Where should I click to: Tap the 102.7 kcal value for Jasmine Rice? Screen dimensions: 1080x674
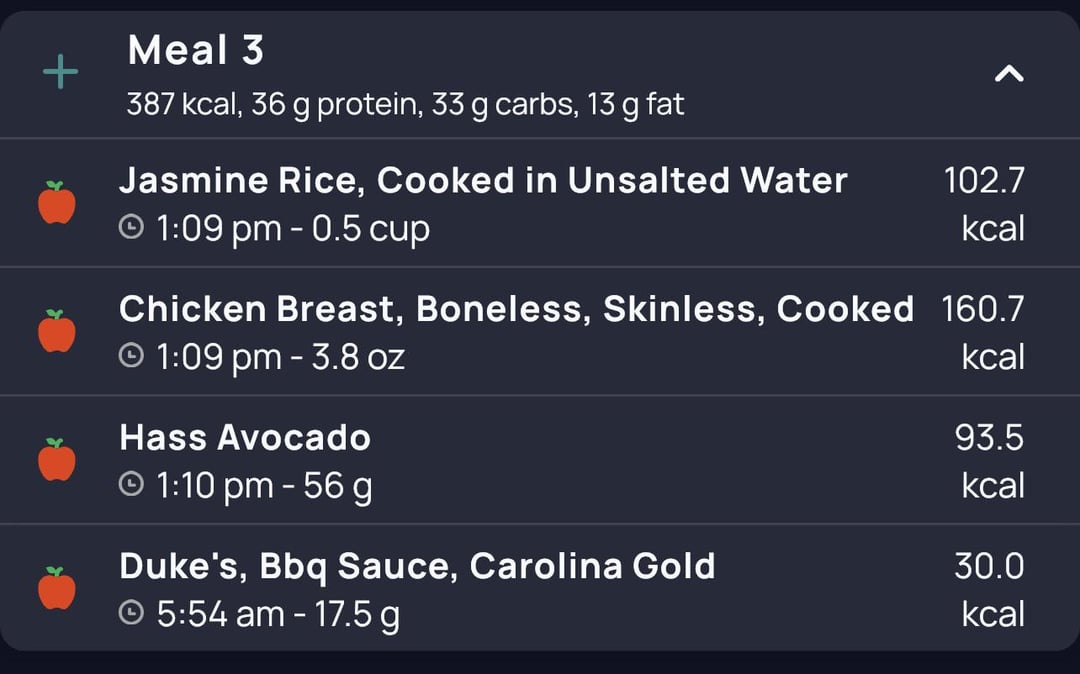click(x=984, y=204)
